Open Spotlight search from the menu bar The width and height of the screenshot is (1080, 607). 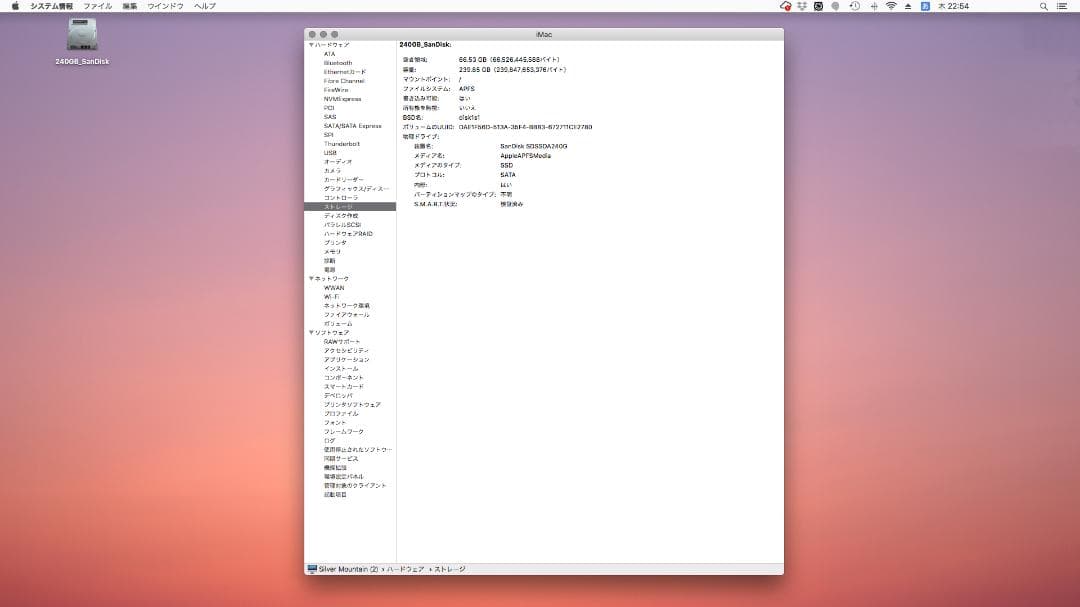pos(1043,6)
